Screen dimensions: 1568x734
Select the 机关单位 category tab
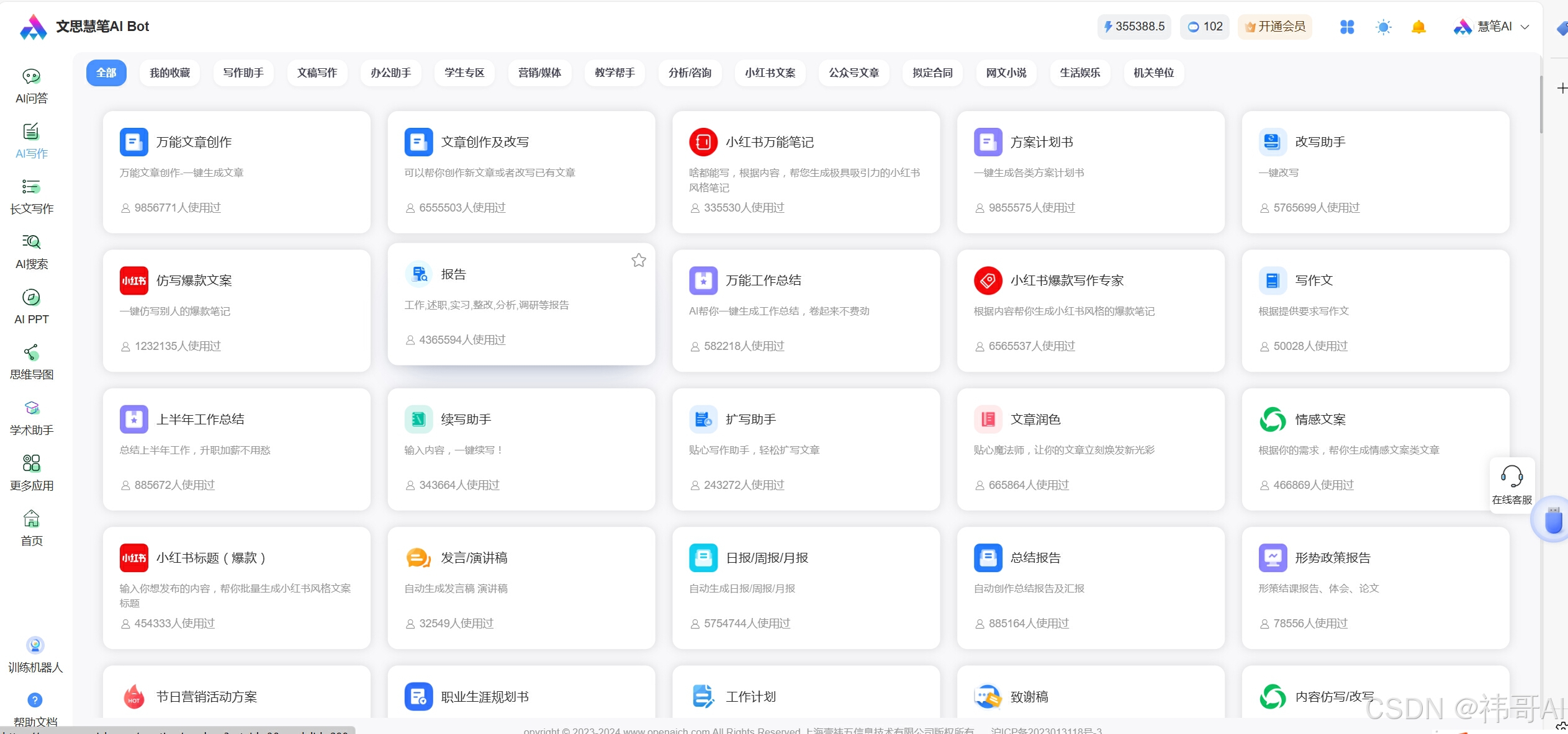tap(1153, 73)
